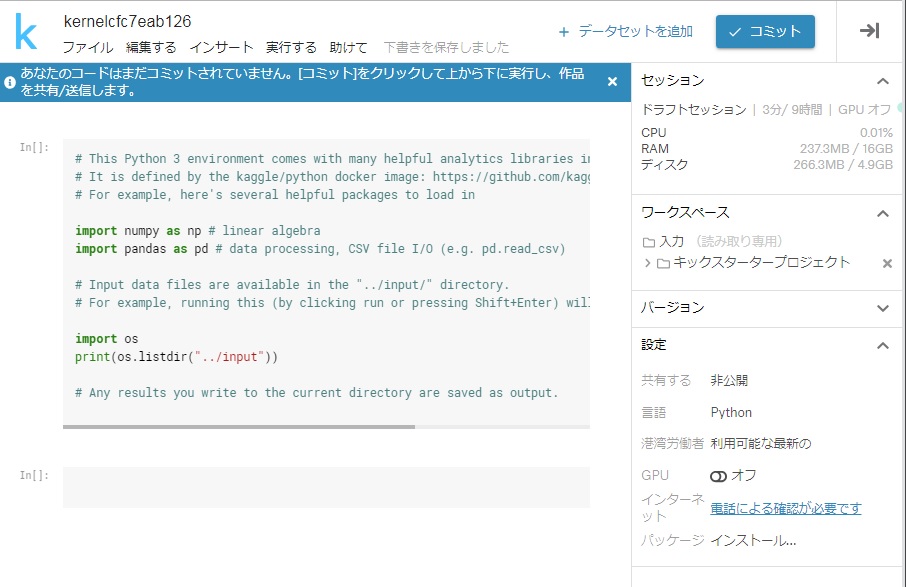Collapse the セッション panel
This screenshot has width=906, height=587.
[882, 81]
